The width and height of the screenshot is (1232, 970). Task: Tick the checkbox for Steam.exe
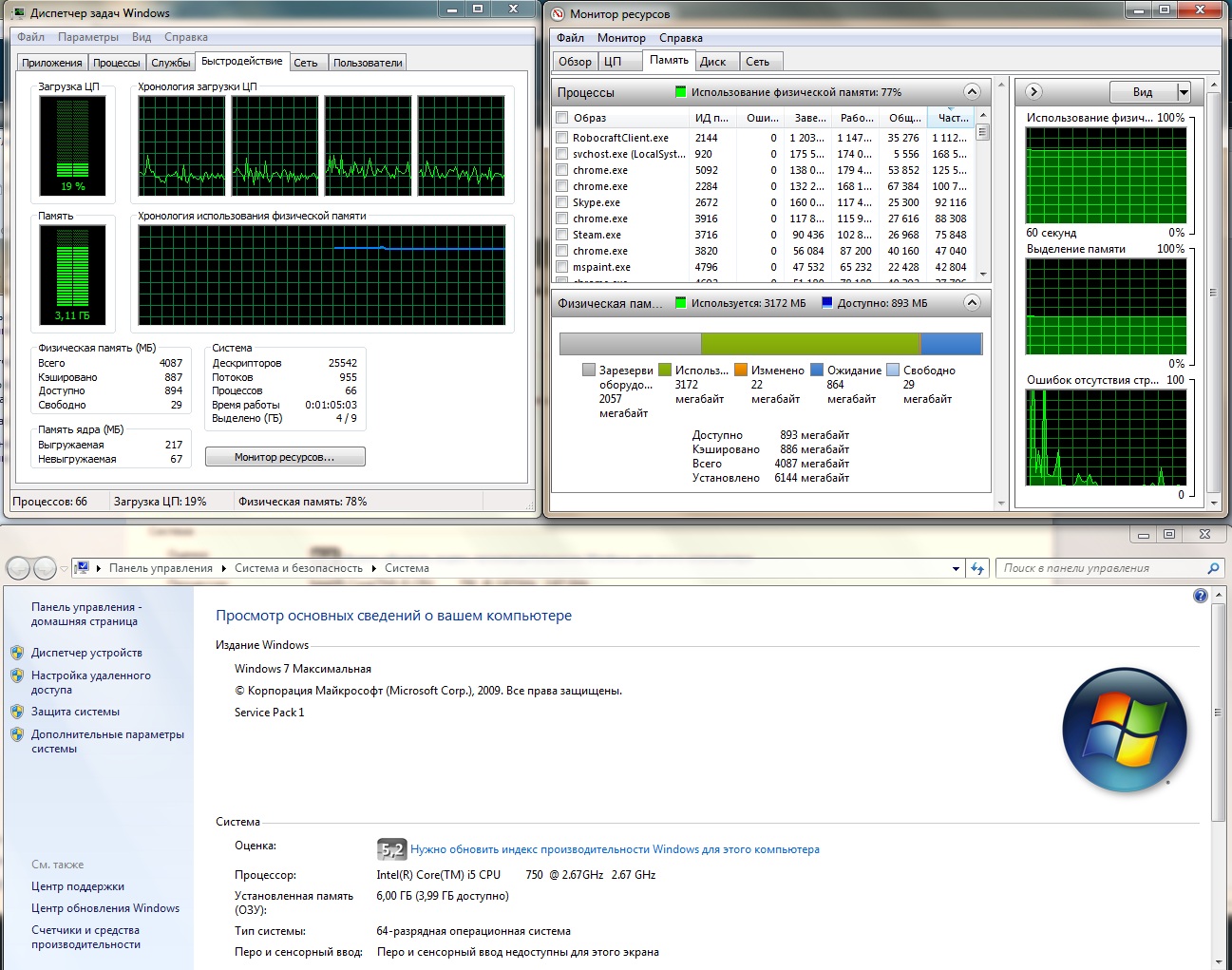562,235
